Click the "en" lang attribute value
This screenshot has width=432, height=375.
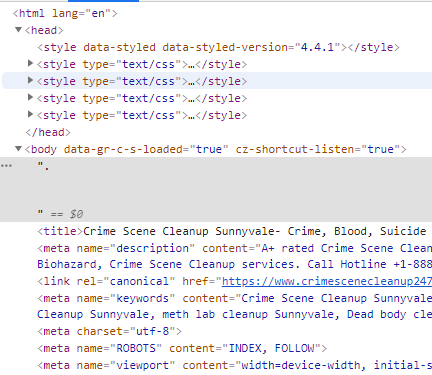[98, 13]
